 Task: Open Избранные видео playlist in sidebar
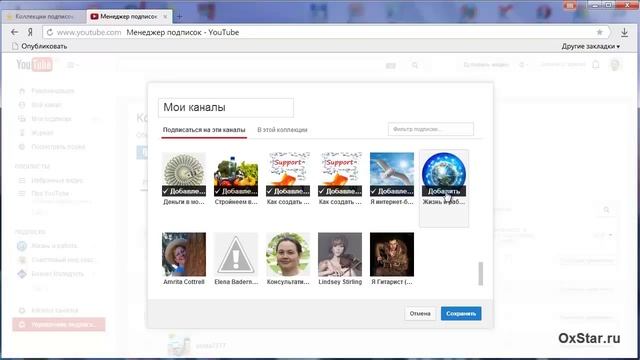[57, 180]
